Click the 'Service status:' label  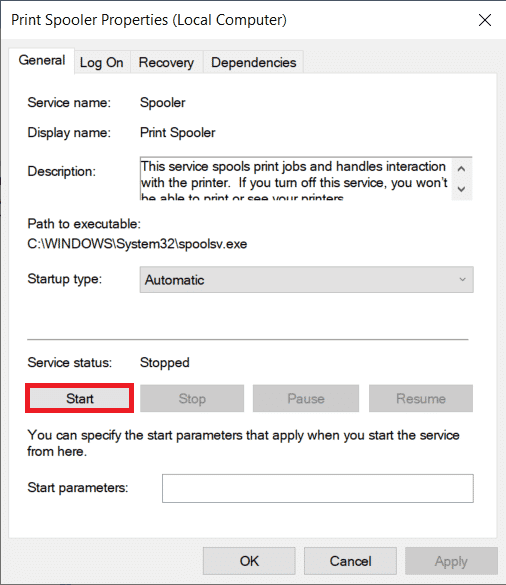coord(69,363)
